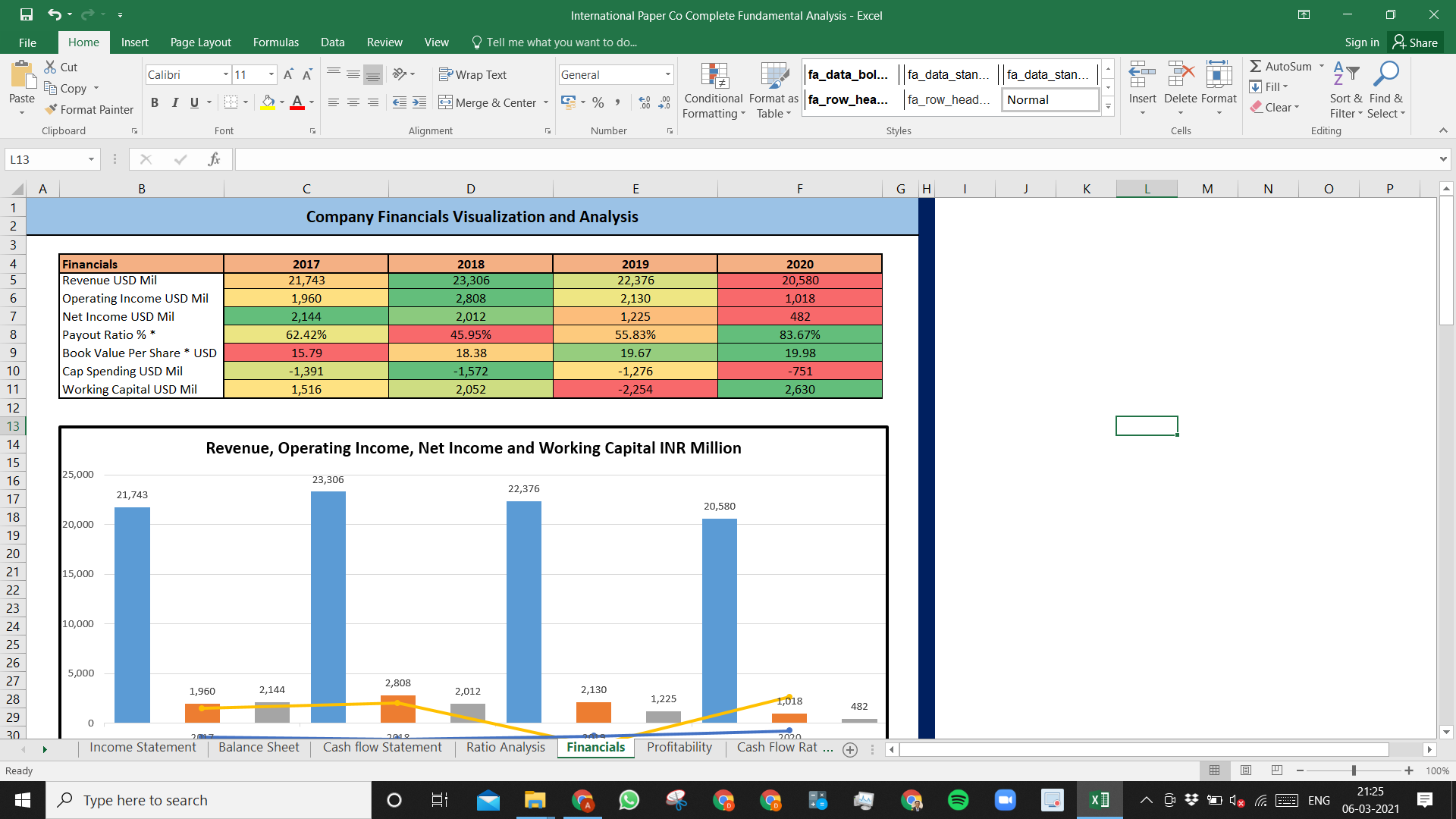The image size is (1456, 819).
Task: Toggle align right
Action: 373,102
